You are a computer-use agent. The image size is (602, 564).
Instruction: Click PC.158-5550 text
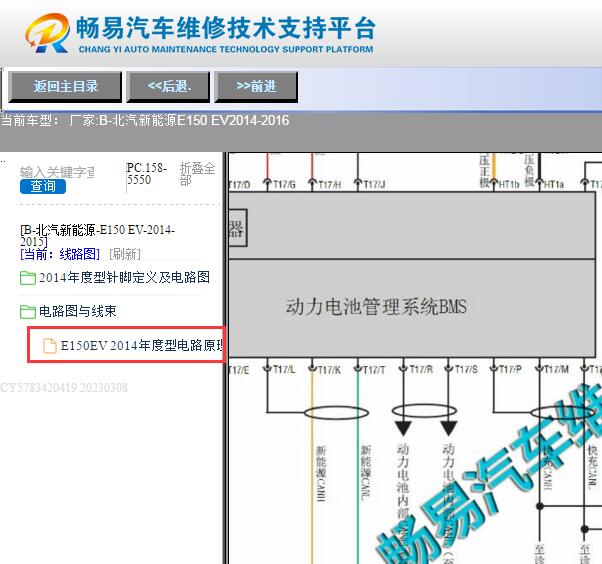[x=146, y=174]
